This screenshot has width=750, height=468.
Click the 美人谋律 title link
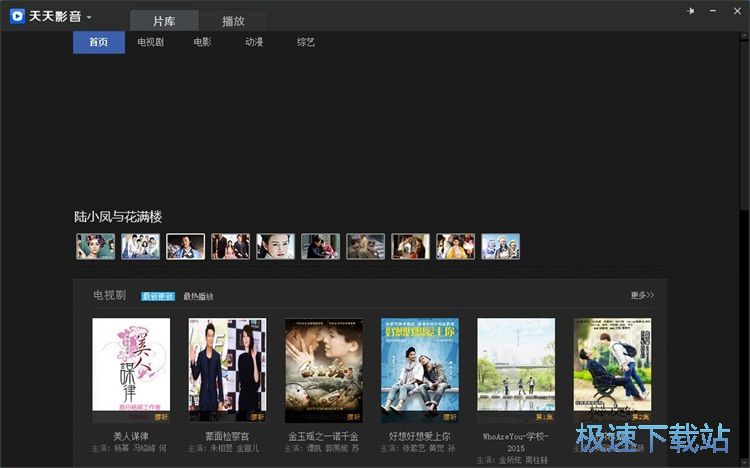pos(131,436)
